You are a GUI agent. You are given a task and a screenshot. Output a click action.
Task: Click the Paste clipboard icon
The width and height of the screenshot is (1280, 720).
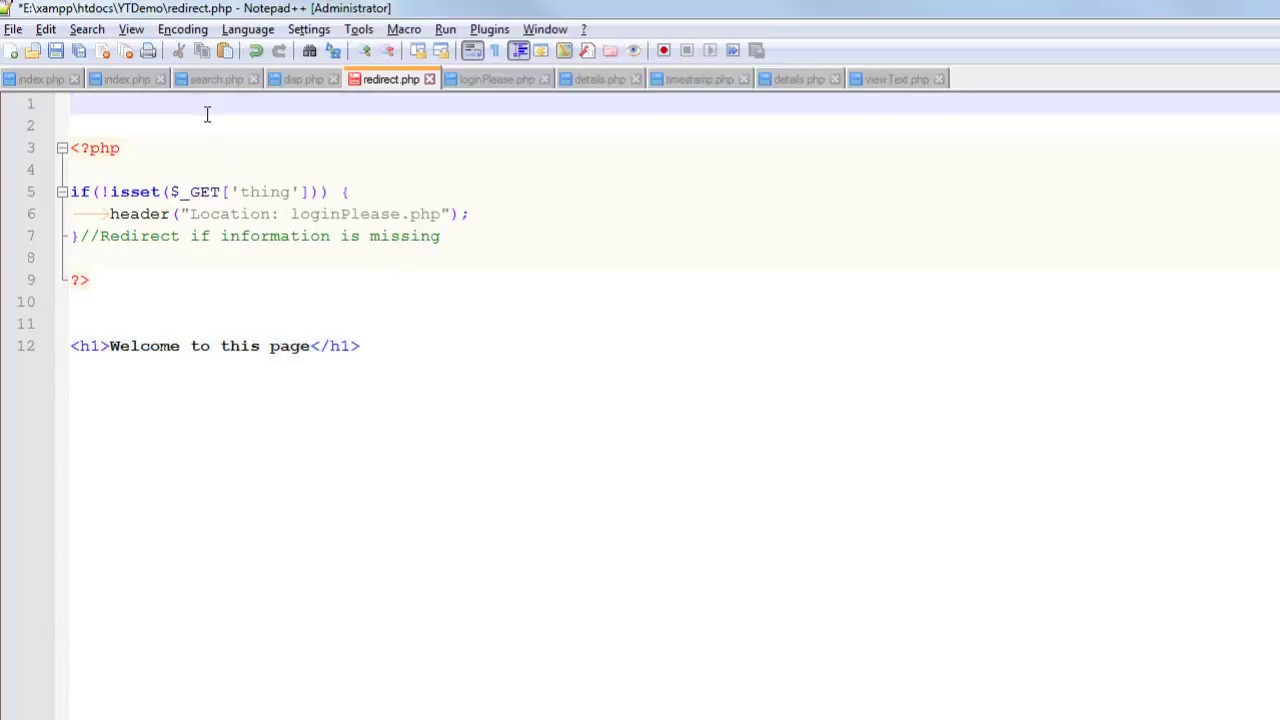(x=224, y=51)
